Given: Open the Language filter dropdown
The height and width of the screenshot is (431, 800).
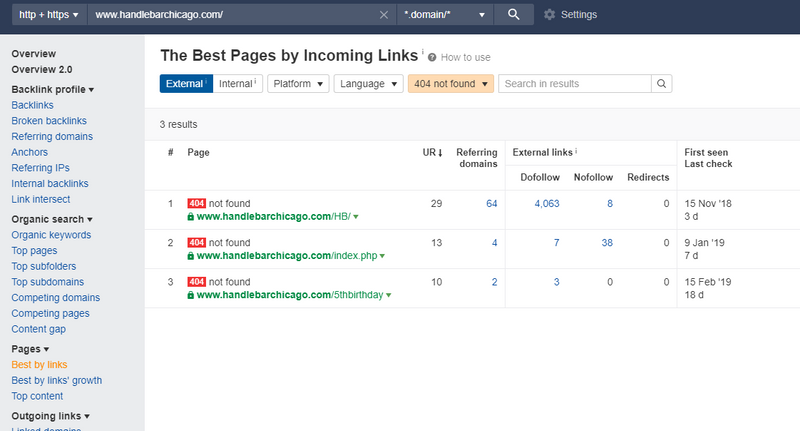Looking at the screenshot, I should 368,84.
